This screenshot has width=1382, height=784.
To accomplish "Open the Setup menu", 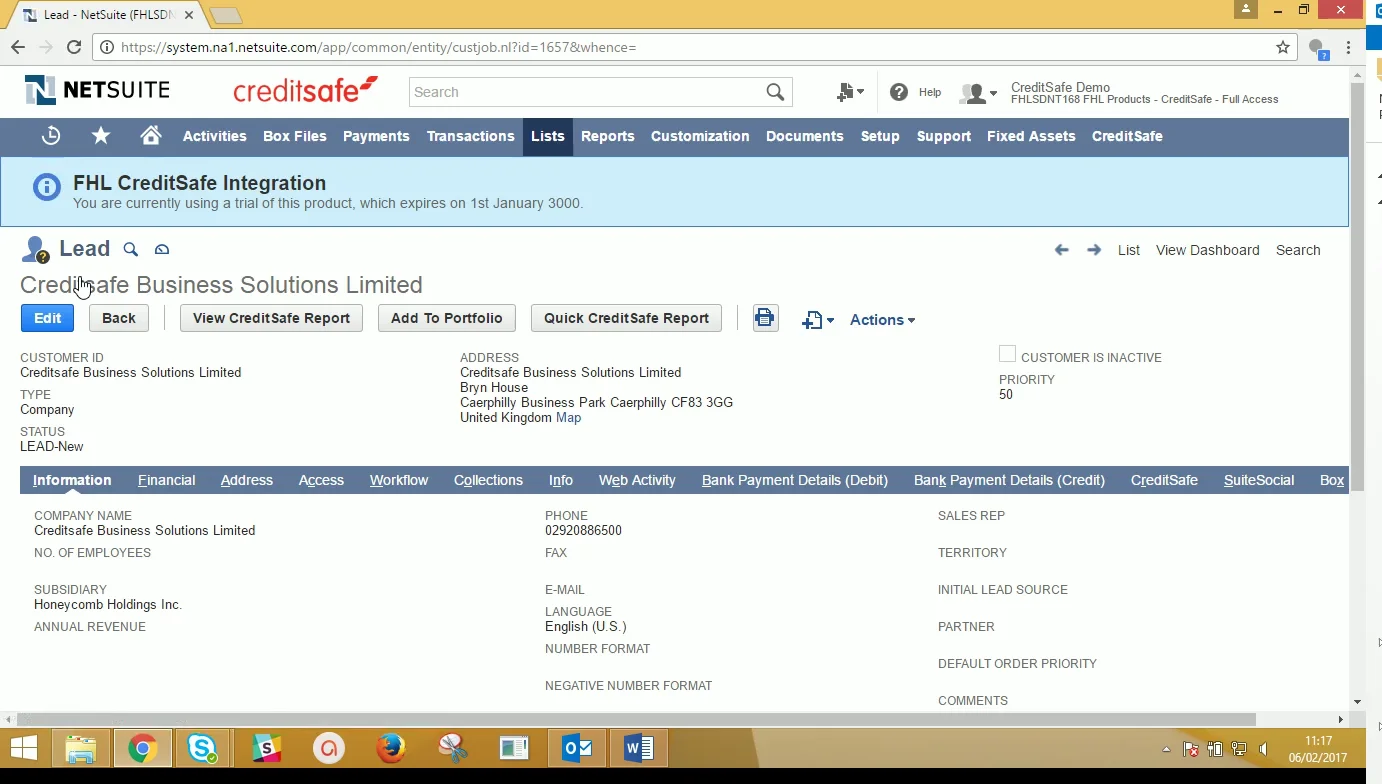I will 880,136.
